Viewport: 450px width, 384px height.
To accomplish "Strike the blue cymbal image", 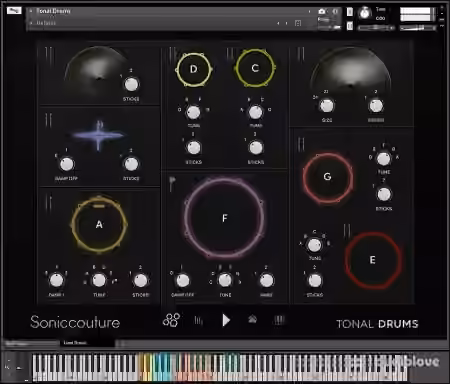I will [98, 135].
